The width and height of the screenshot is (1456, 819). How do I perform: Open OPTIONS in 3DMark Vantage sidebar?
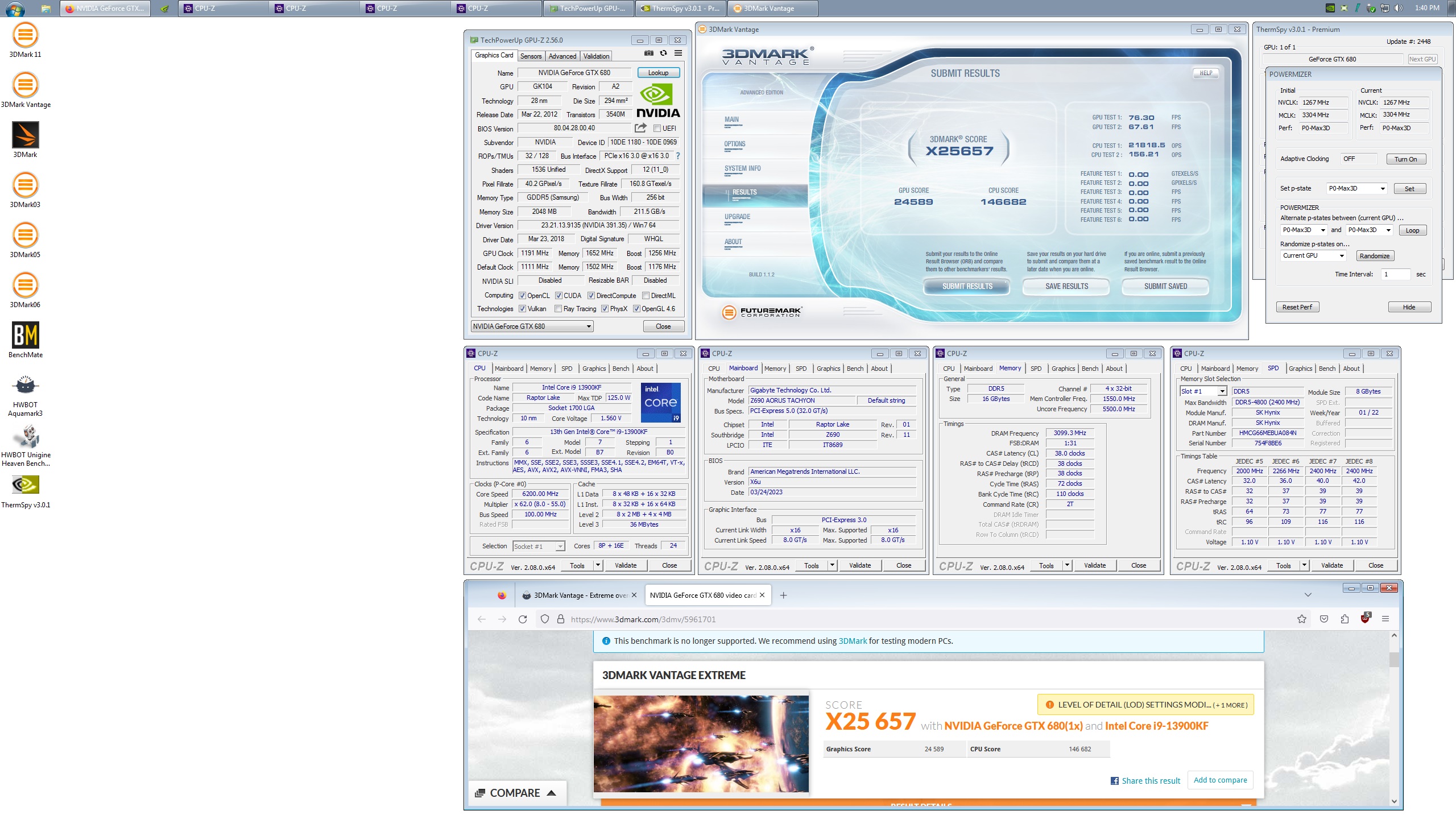pos(734,144)
